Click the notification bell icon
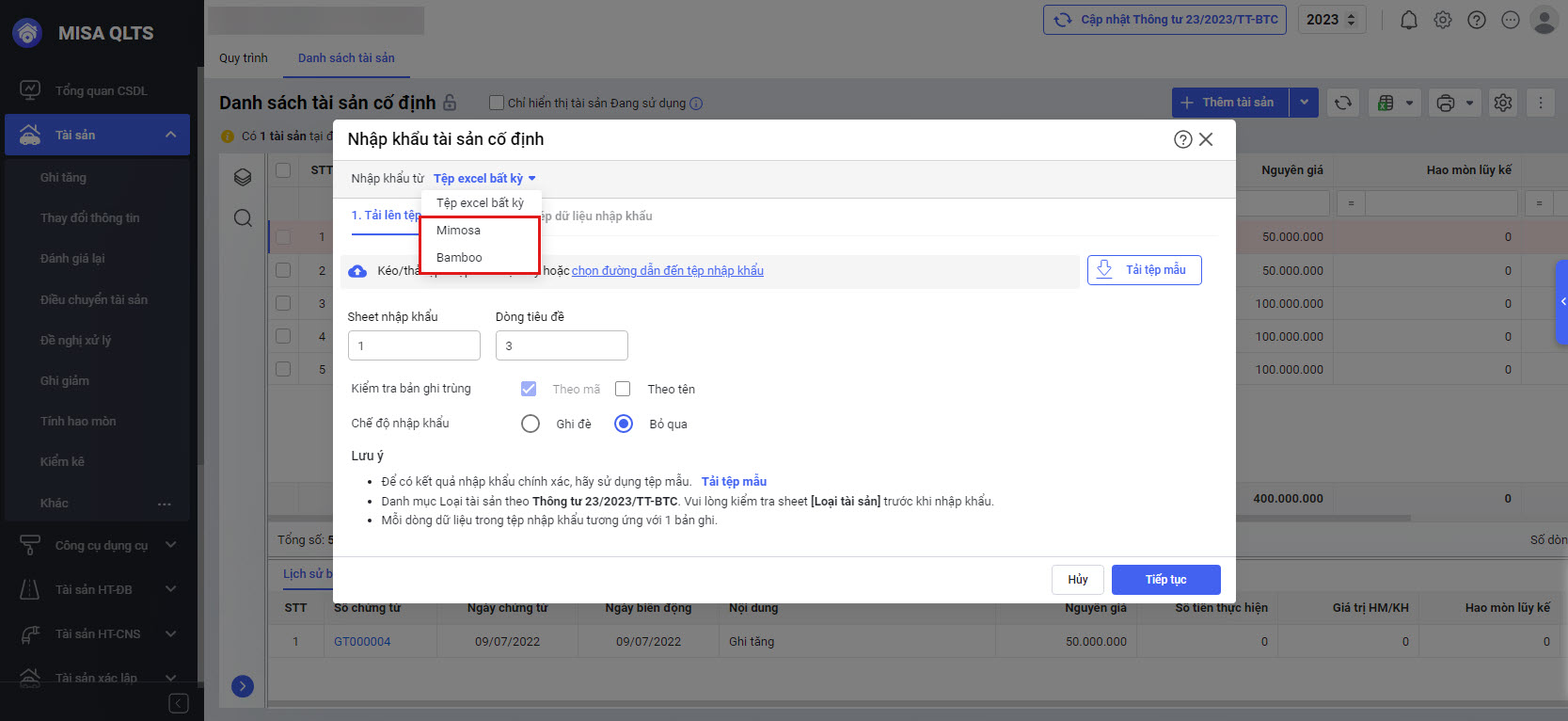1568x721 pixels. [x=1408, y=20]
